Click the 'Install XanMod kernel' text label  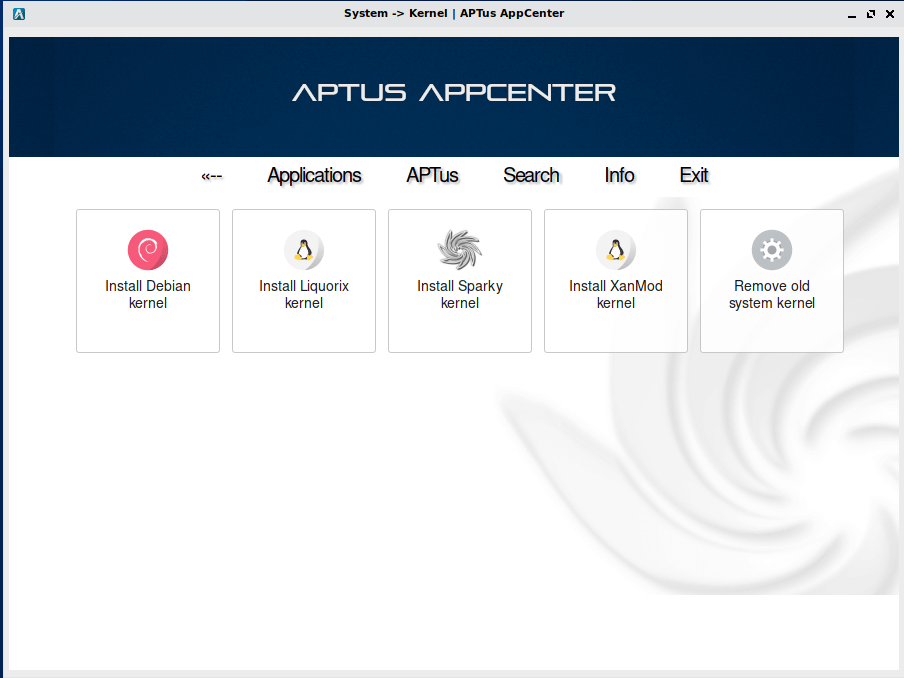point(616,294)
